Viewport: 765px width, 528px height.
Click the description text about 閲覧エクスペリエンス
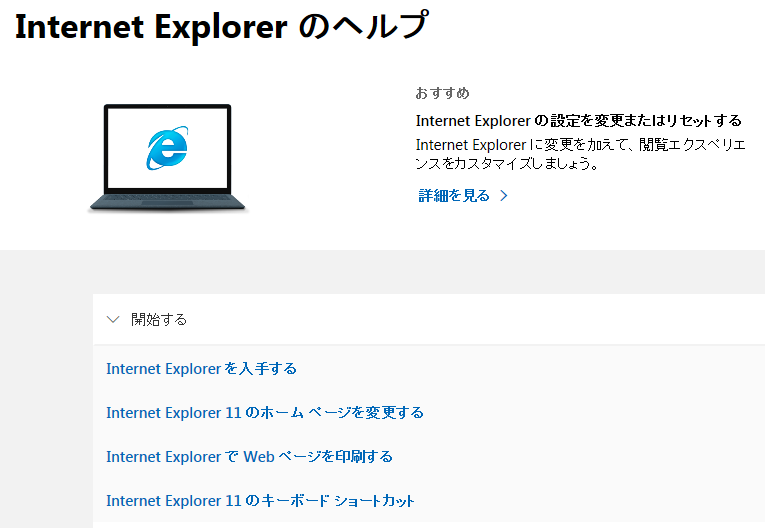coord(581,154)
